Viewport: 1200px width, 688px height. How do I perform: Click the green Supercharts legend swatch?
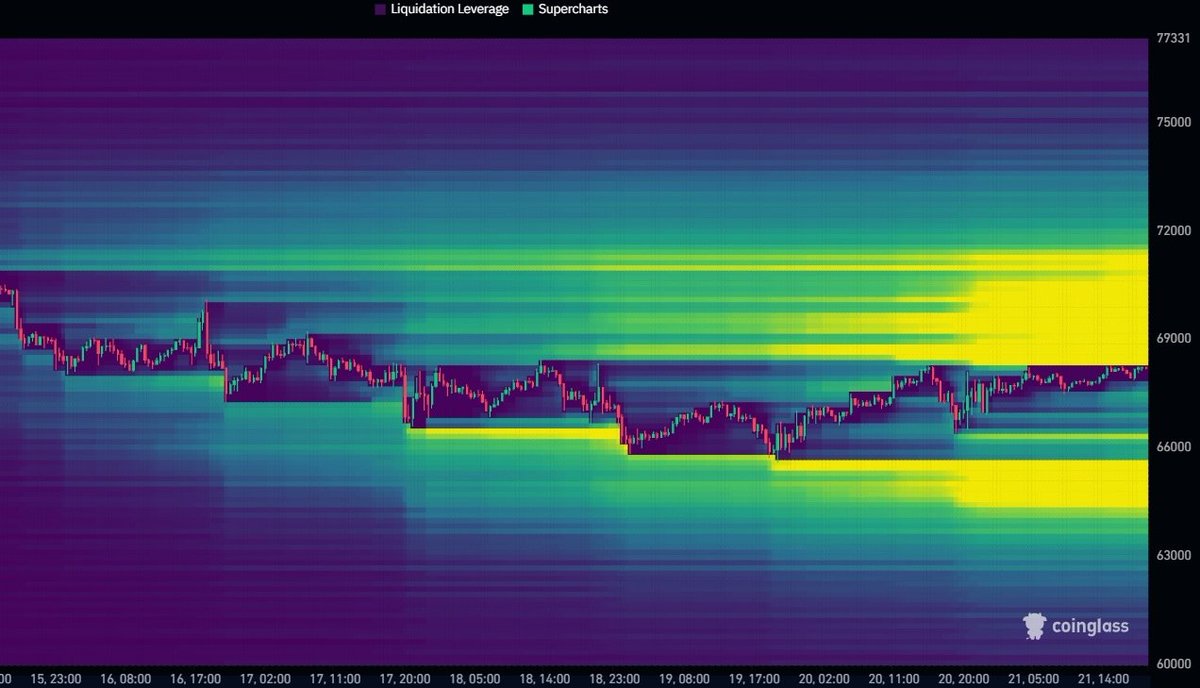(526, 9)
